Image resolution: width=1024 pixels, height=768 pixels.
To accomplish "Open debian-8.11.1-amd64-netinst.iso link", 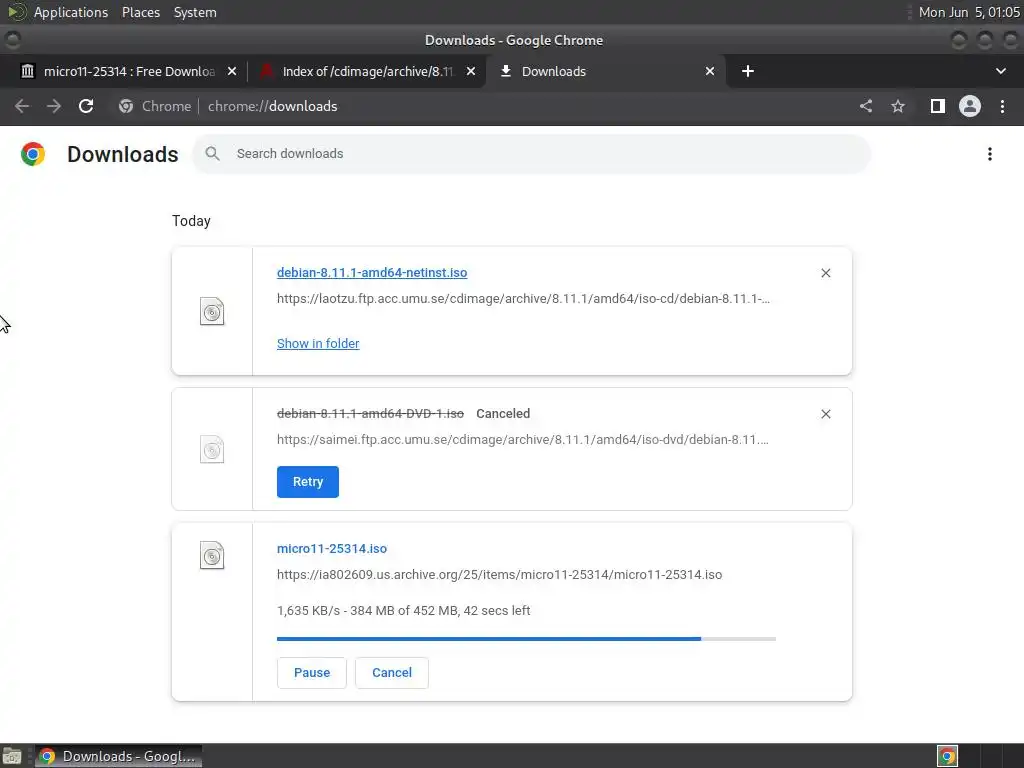I will pyautogui.click(x=372, y=272).
